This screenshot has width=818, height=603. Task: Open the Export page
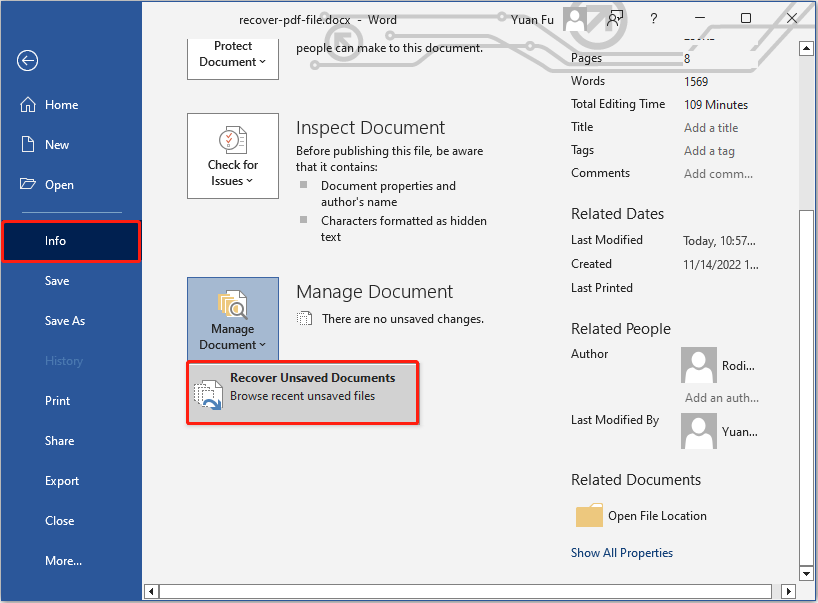tap(71, 481)
